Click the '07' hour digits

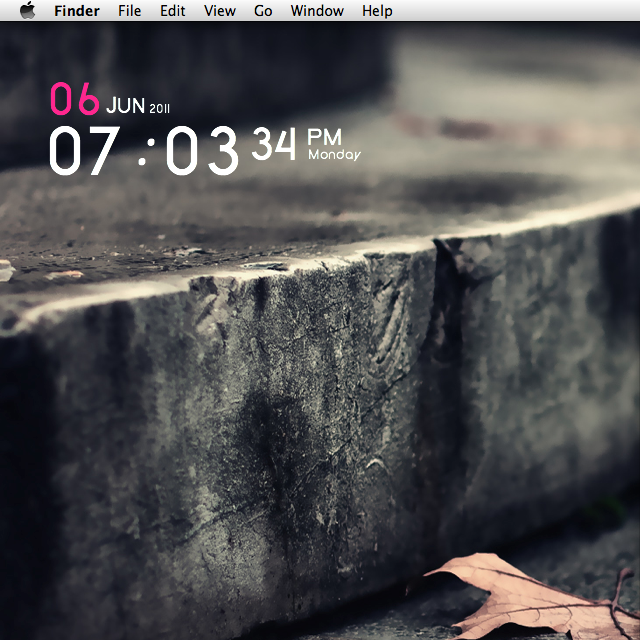(x=84, y=151)
